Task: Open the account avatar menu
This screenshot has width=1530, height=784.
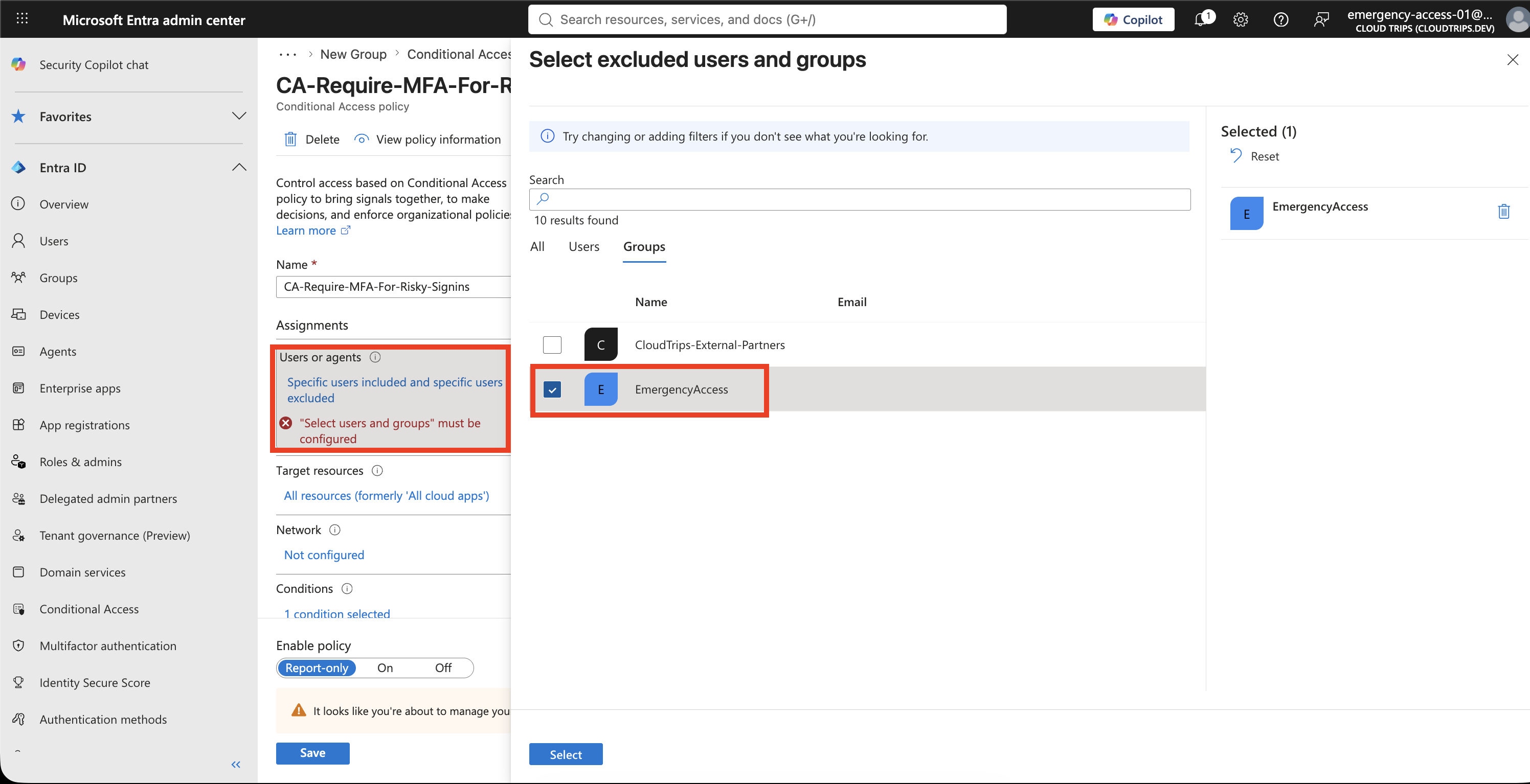Action: tap(1518, 19)
